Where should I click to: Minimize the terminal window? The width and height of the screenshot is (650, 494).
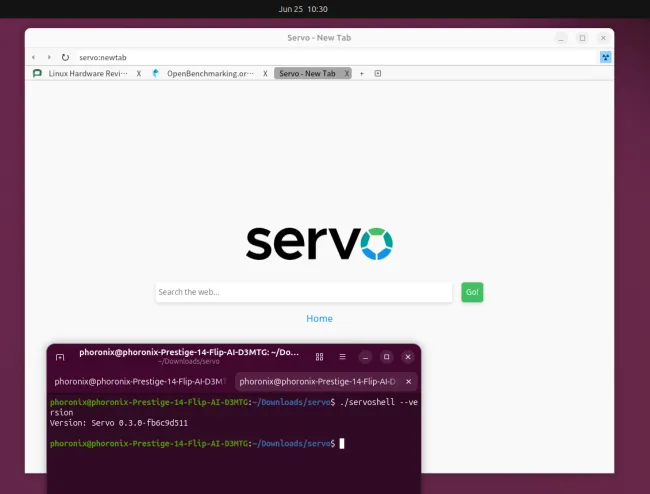click(365, 357)
